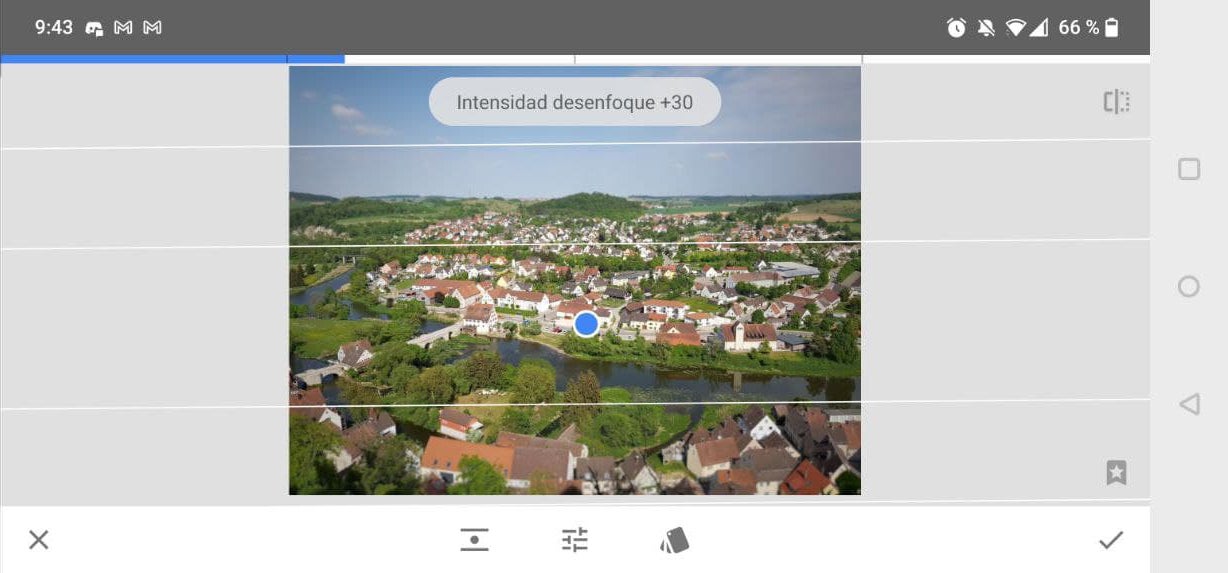Cancel the lens blur edit
1228x573 pixels.
click(38, 540)
